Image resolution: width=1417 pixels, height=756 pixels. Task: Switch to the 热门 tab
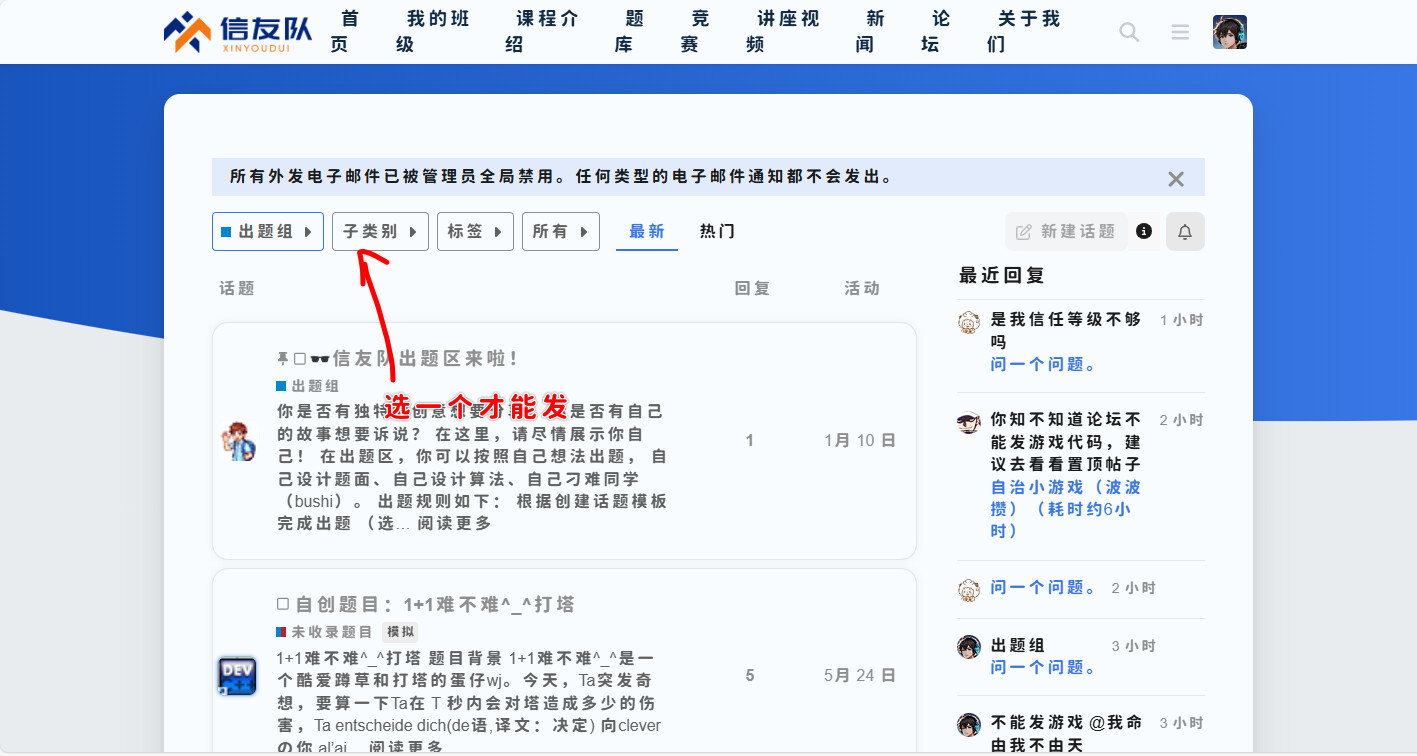[717, 231]
